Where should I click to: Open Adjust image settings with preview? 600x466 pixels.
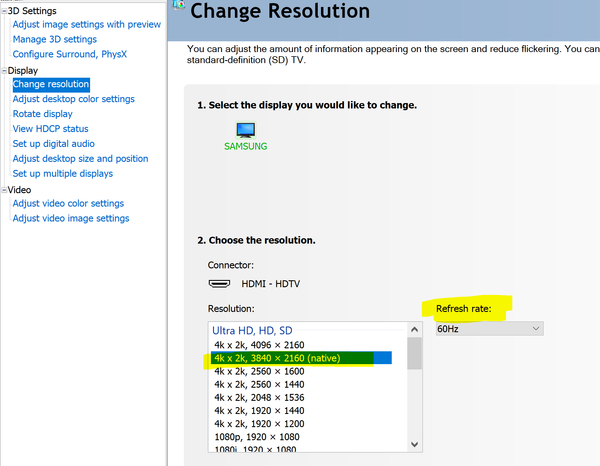[86, 24]
